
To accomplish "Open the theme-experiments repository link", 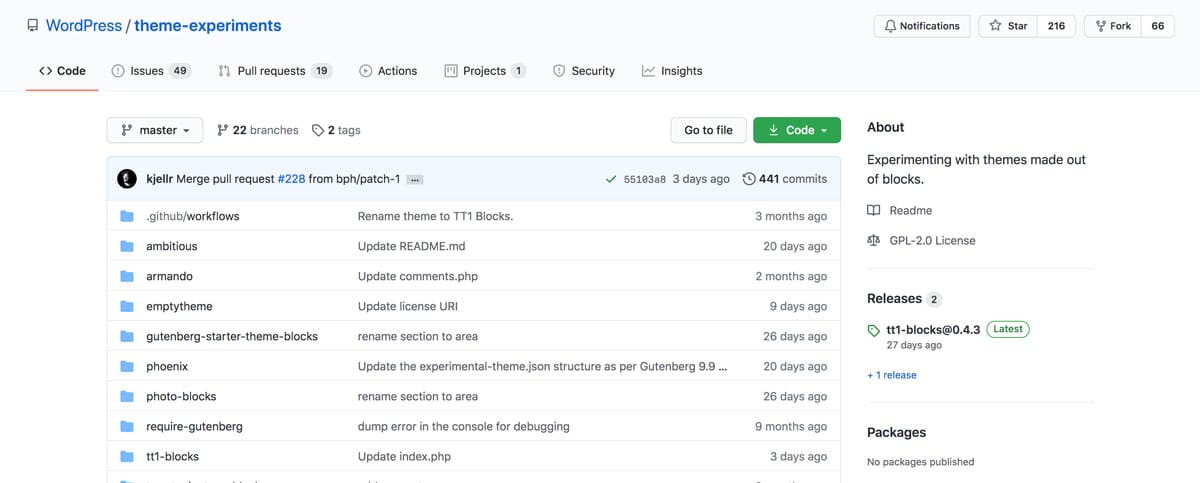I will (x=208, y=26).
